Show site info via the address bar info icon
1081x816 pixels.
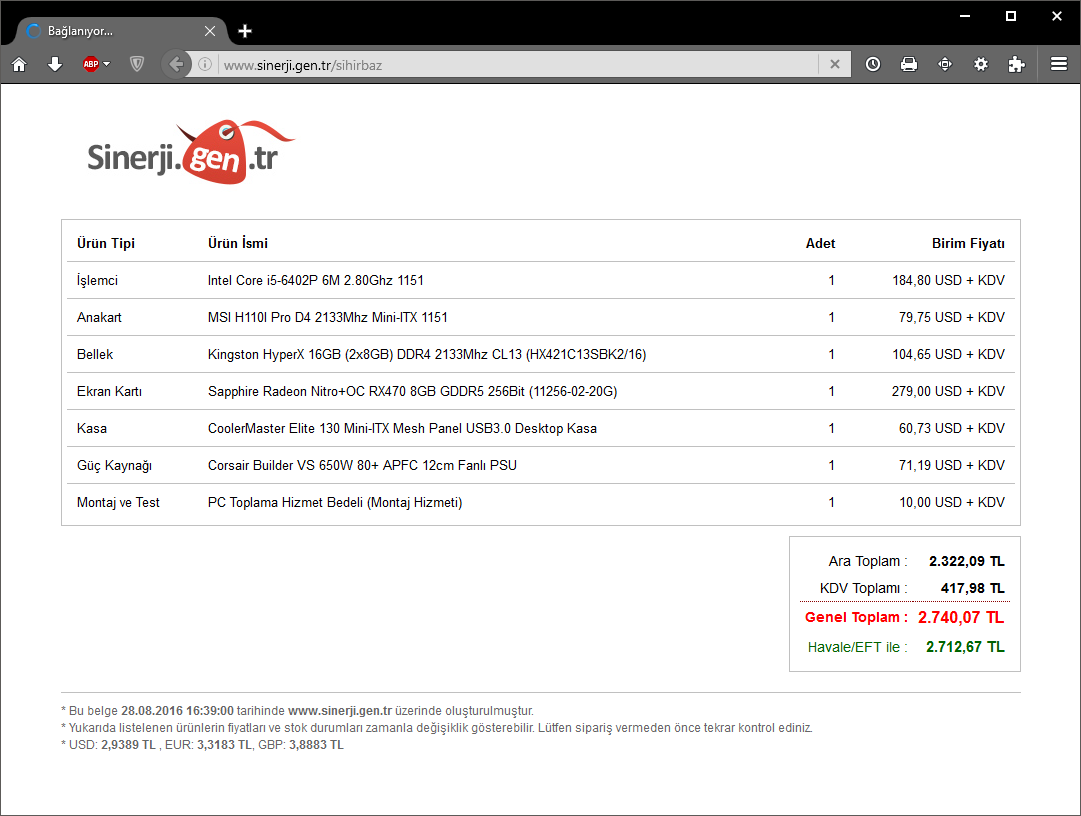click(x=205, y=64)
